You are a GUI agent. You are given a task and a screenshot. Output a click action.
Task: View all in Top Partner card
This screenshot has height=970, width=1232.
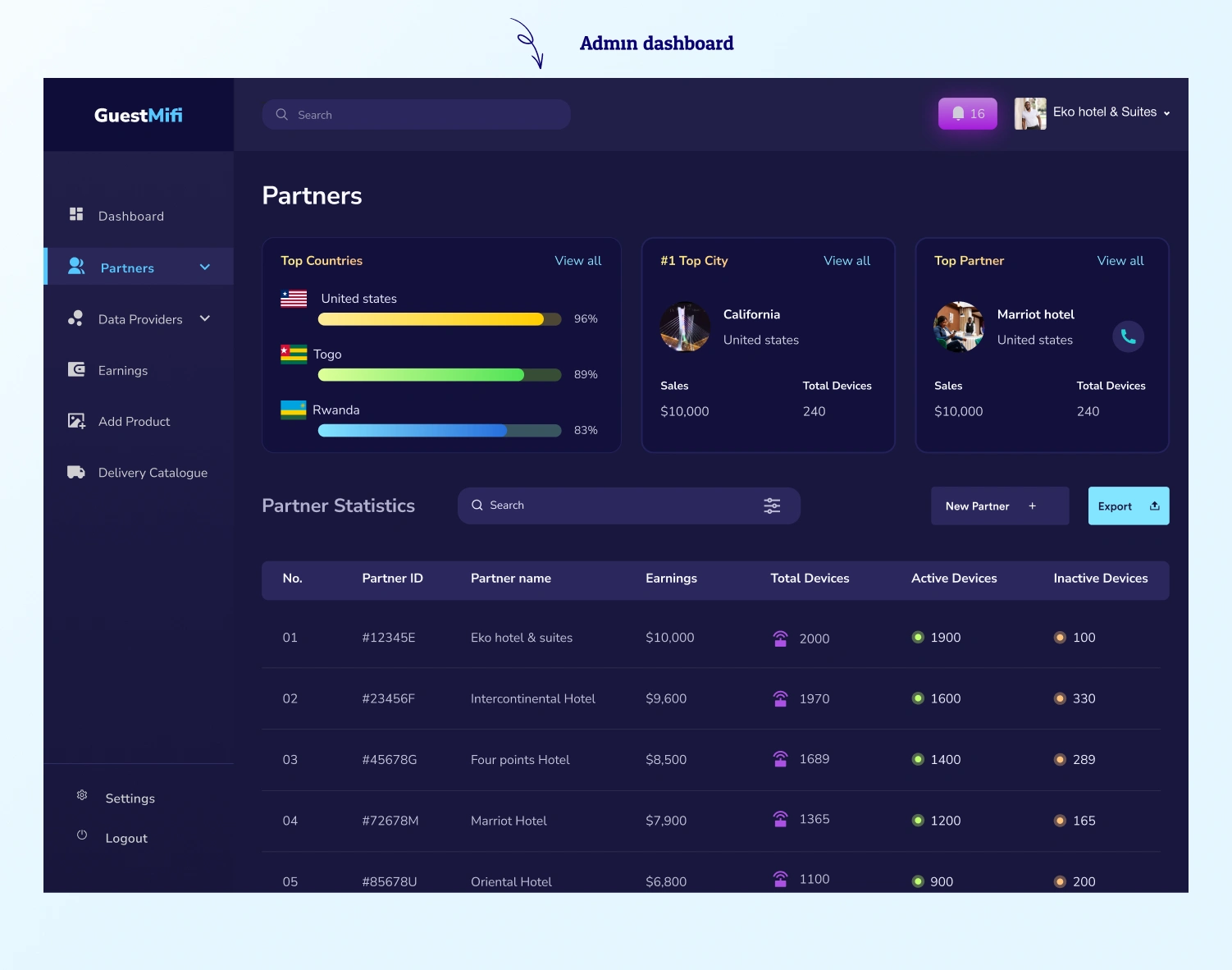pos(1120,260)
